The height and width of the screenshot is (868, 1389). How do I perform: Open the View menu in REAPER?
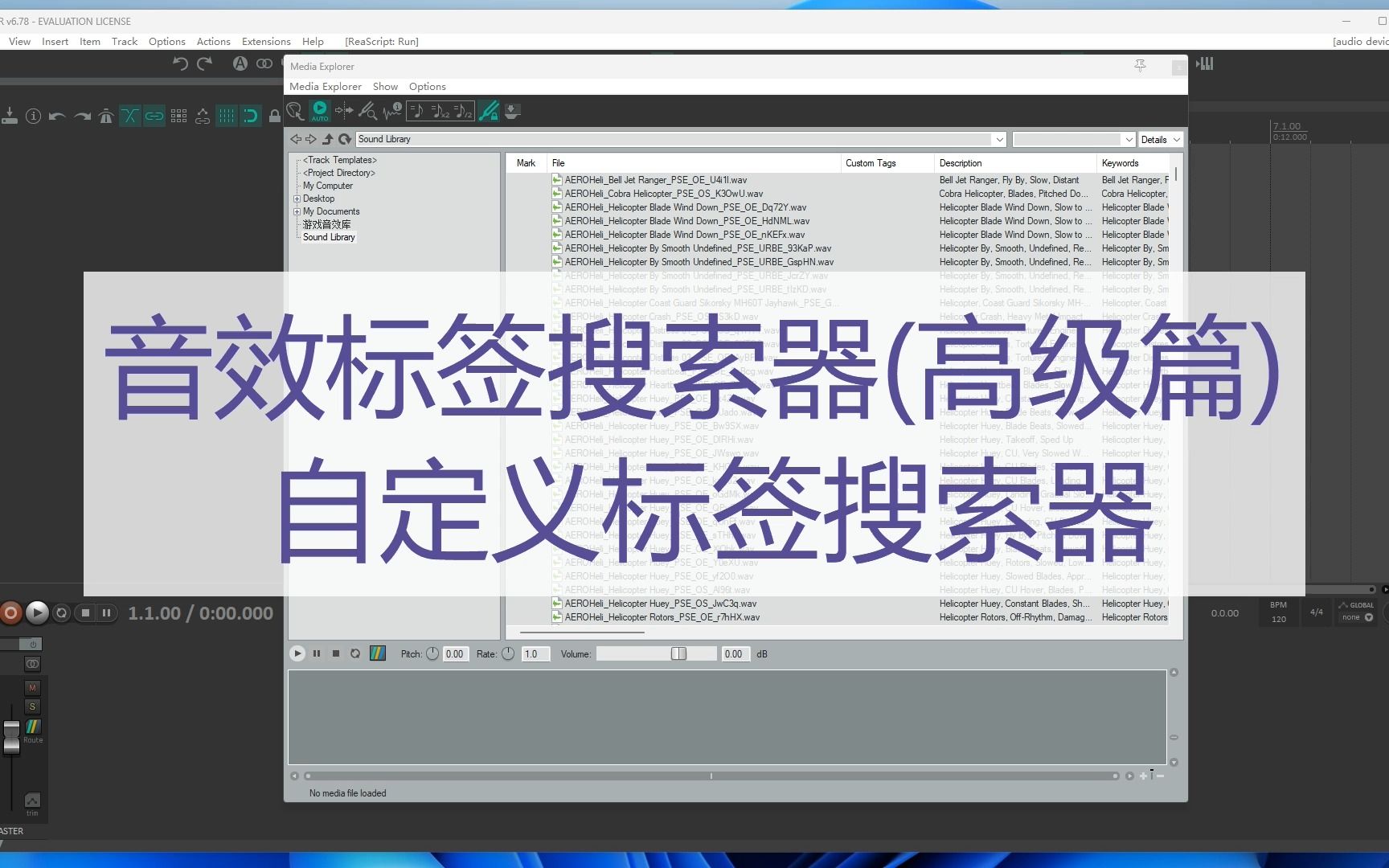click(x=19, y=41)
